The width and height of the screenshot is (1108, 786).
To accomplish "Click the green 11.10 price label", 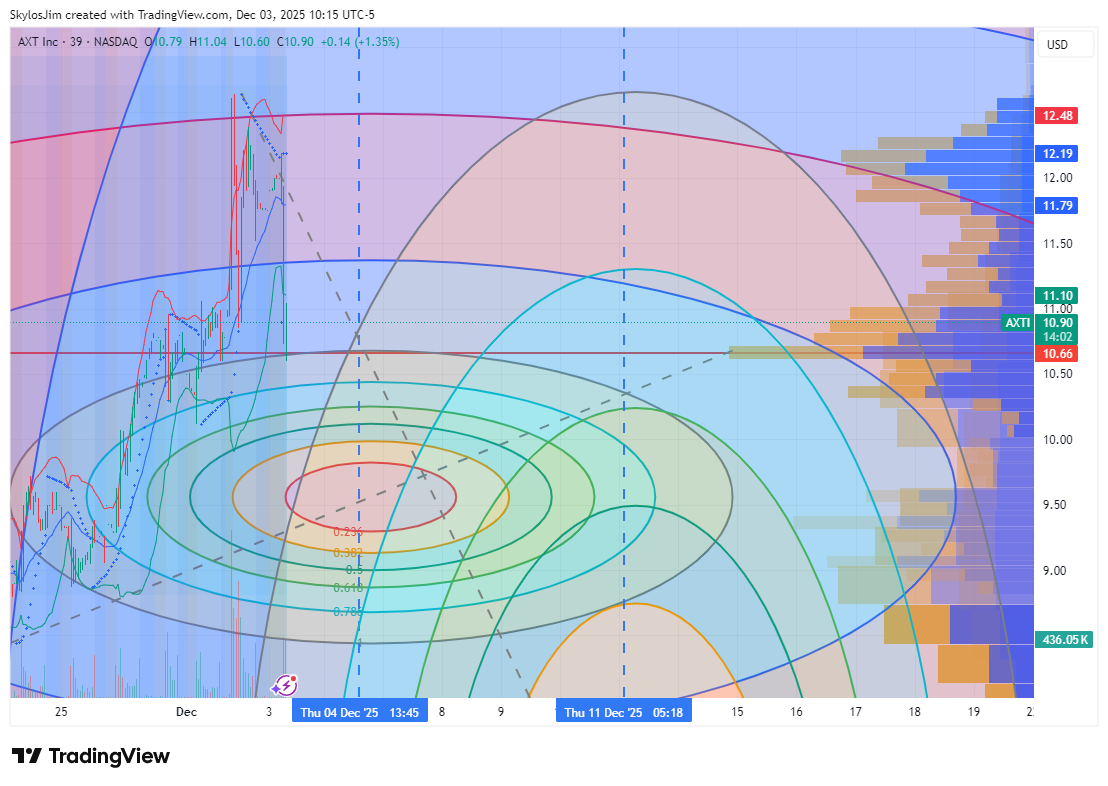I will (1058, 296).
